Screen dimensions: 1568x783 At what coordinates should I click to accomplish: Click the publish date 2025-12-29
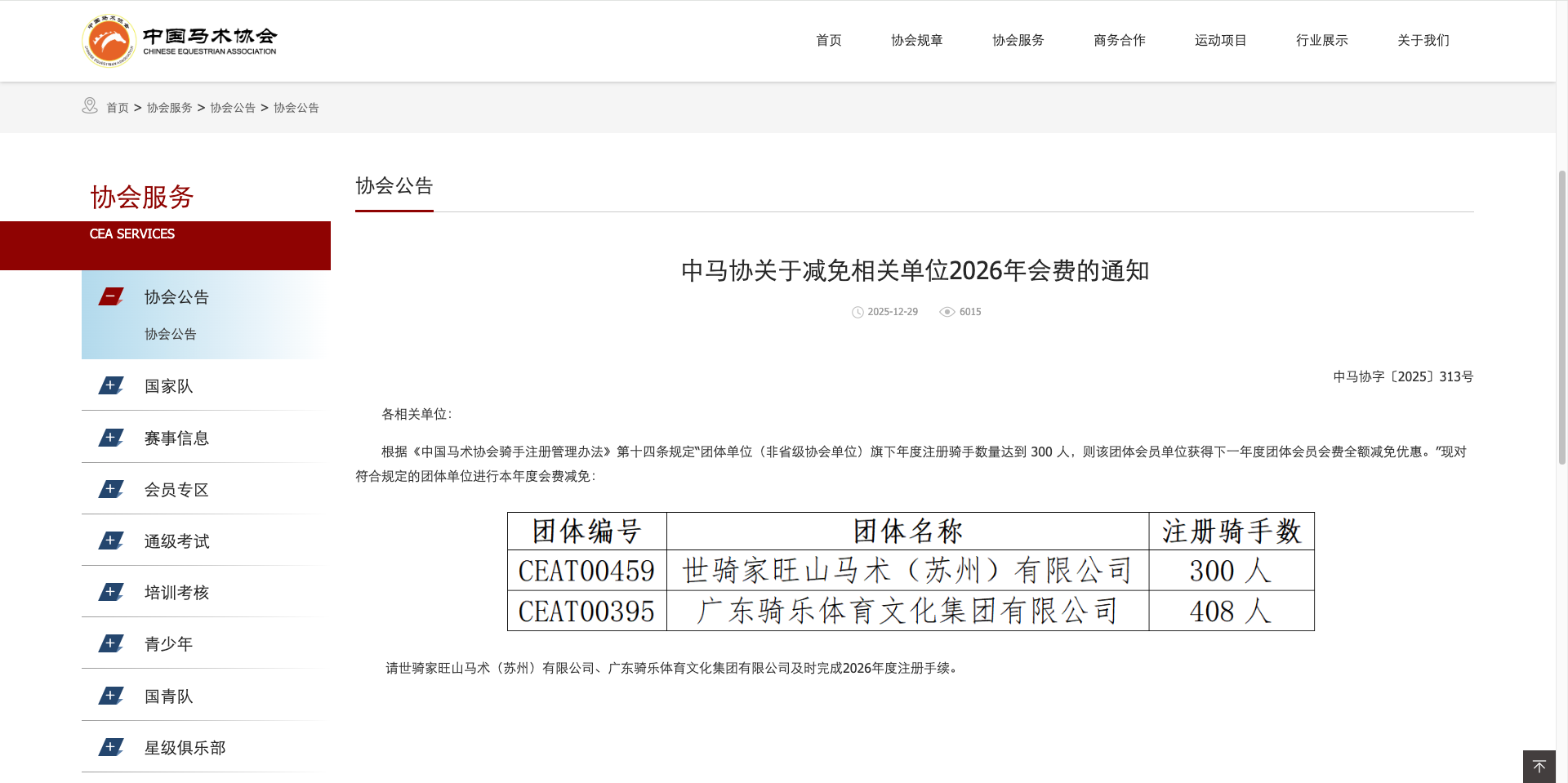[x=893, y=312]
